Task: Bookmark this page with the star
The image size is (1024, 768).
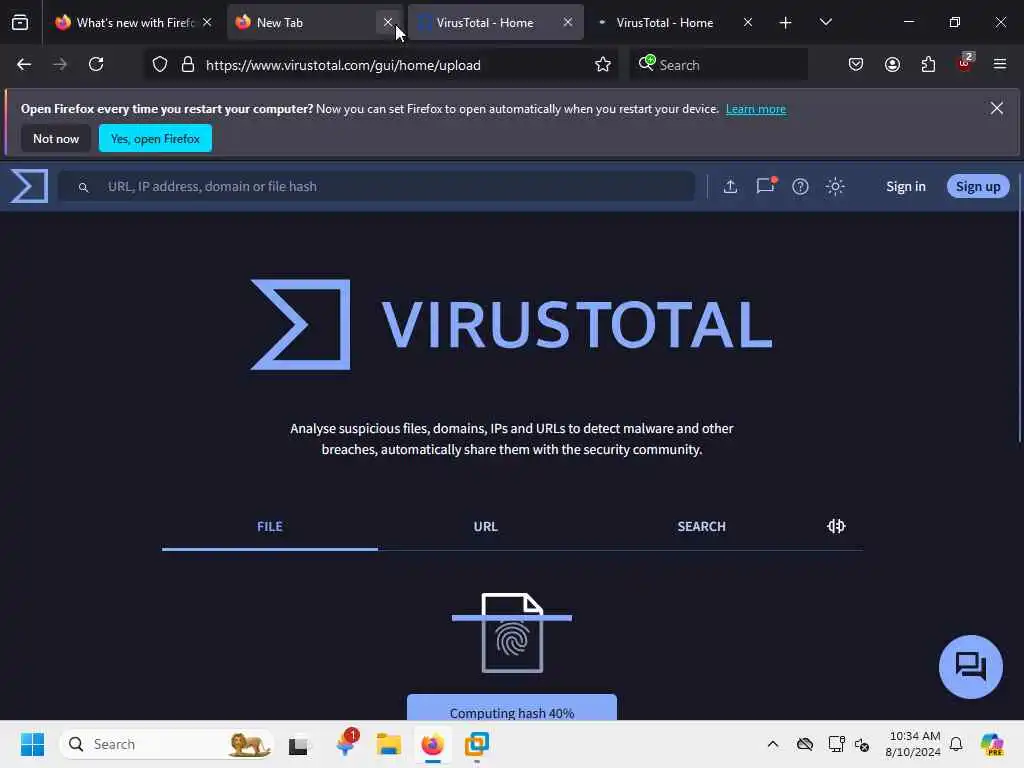Action: [603, 65]
